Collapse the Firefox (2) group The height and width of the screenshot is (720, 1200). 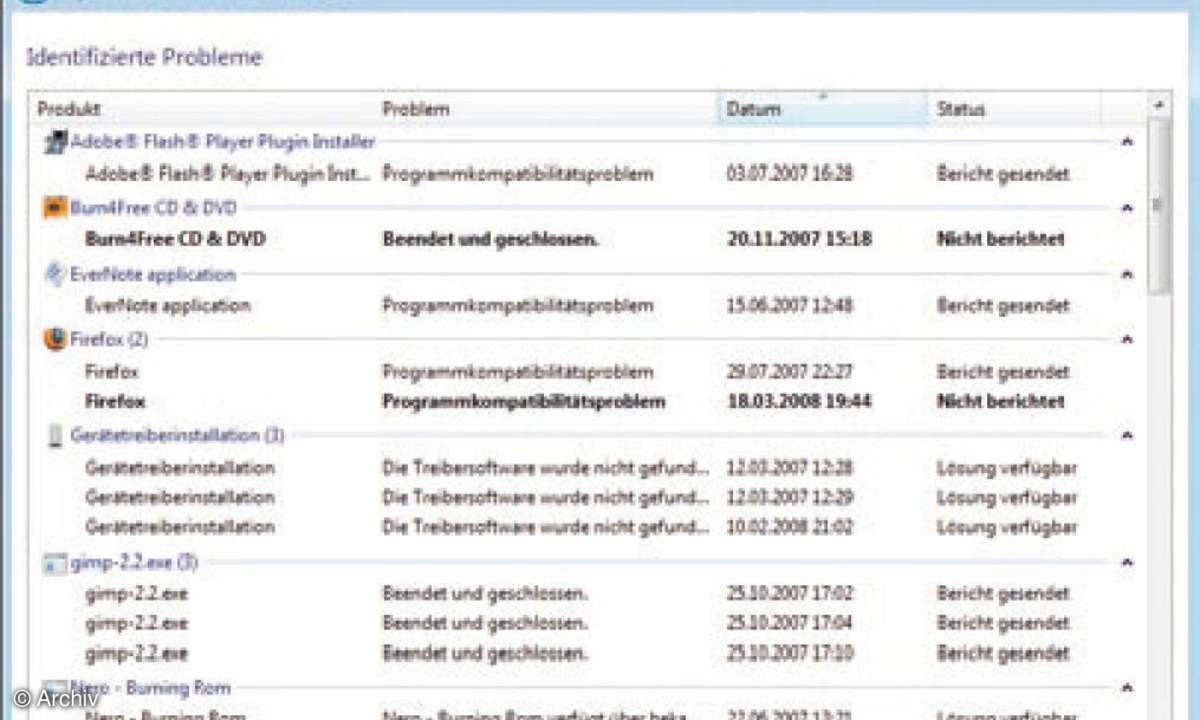point(1127,339)
